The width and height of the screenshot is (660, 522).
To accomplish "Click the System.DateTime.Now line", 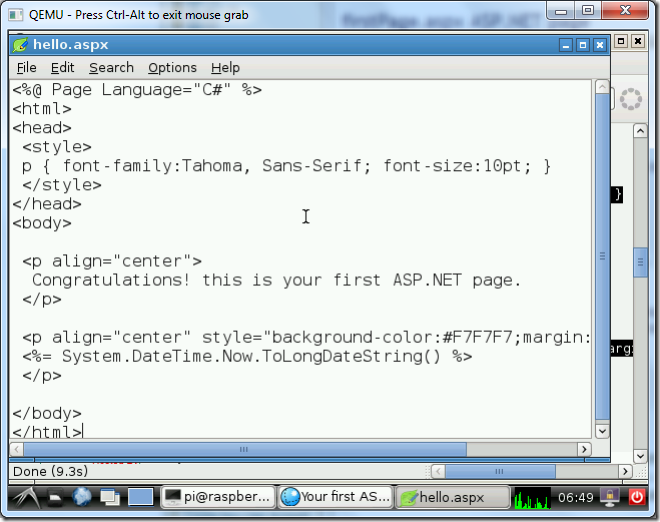I will (248, 357).
